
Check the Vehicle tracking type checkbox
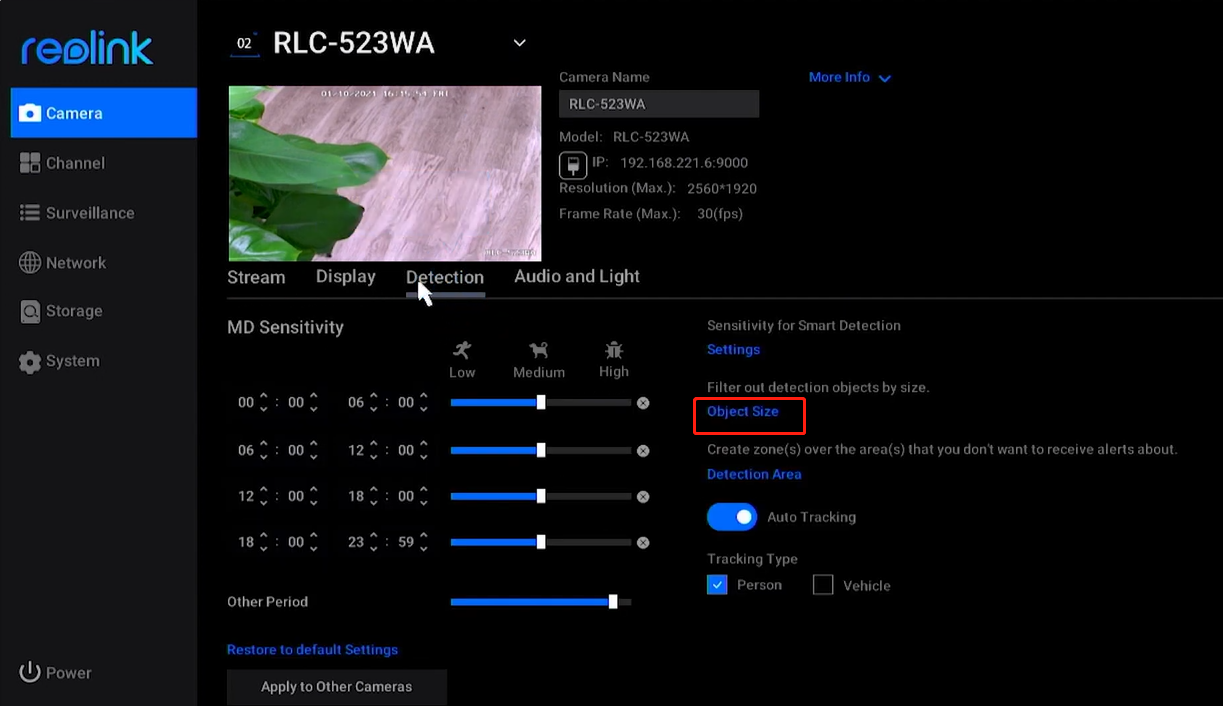pyautogui.click(x=823, y=585)
